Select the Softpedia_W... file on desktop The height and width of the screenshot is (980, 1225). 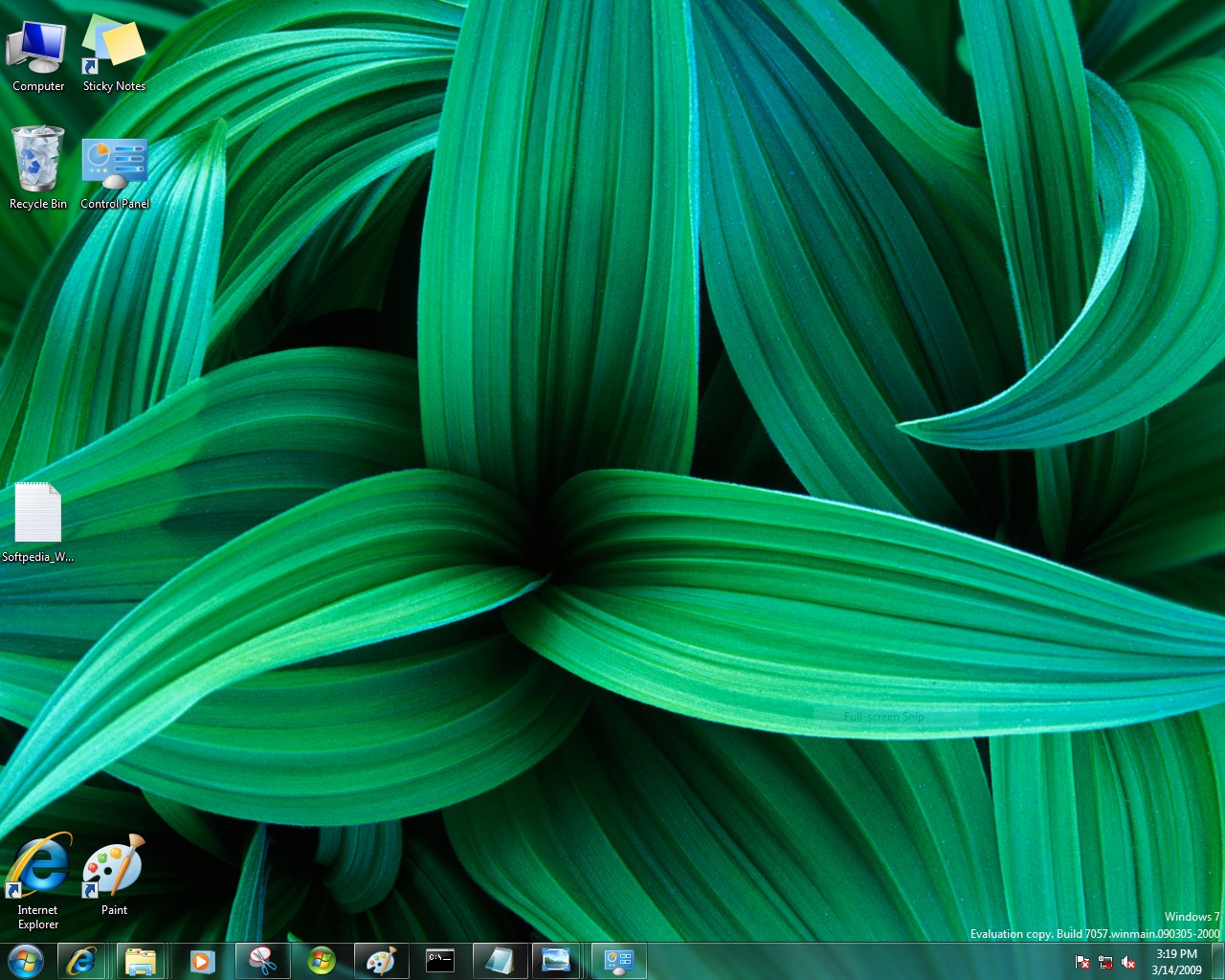[38, 523]
